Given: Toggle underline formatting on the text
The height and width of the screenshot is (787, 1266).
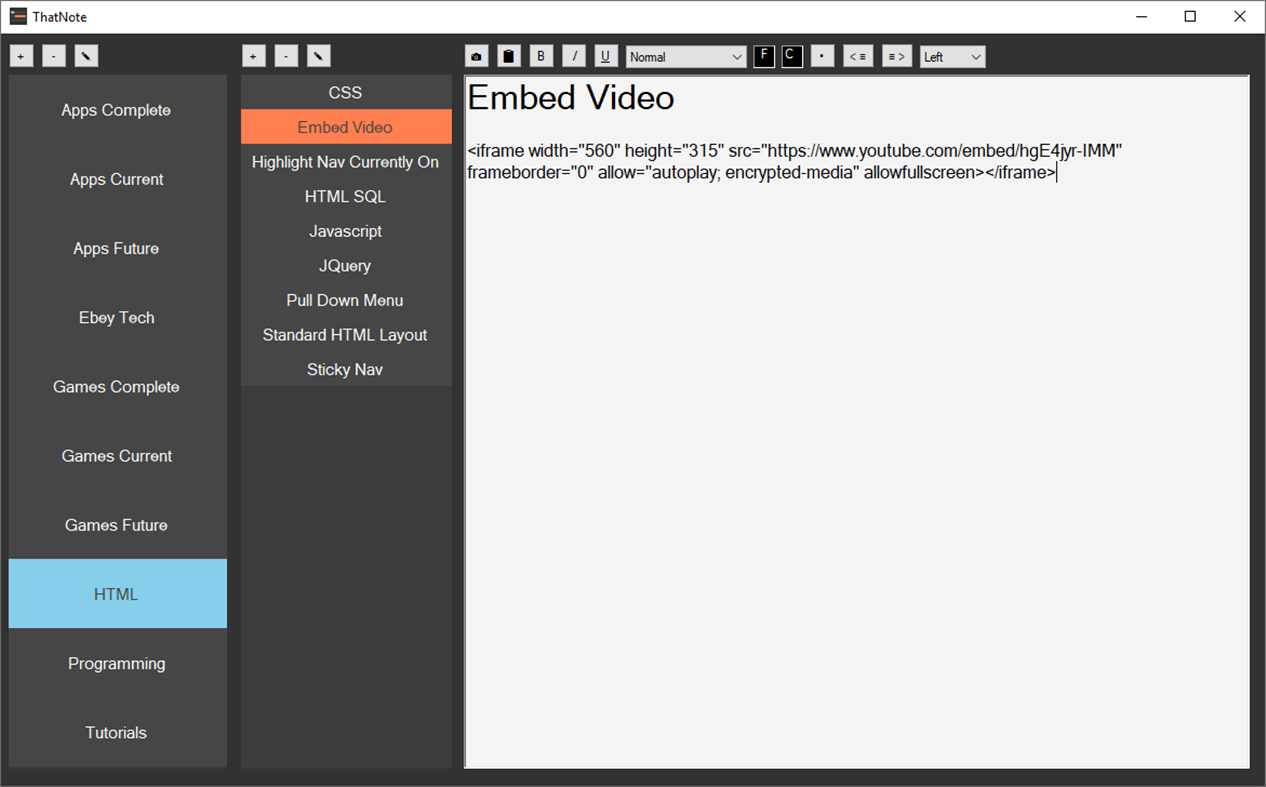Looking at the screenshot, I should tap(605, 56).
